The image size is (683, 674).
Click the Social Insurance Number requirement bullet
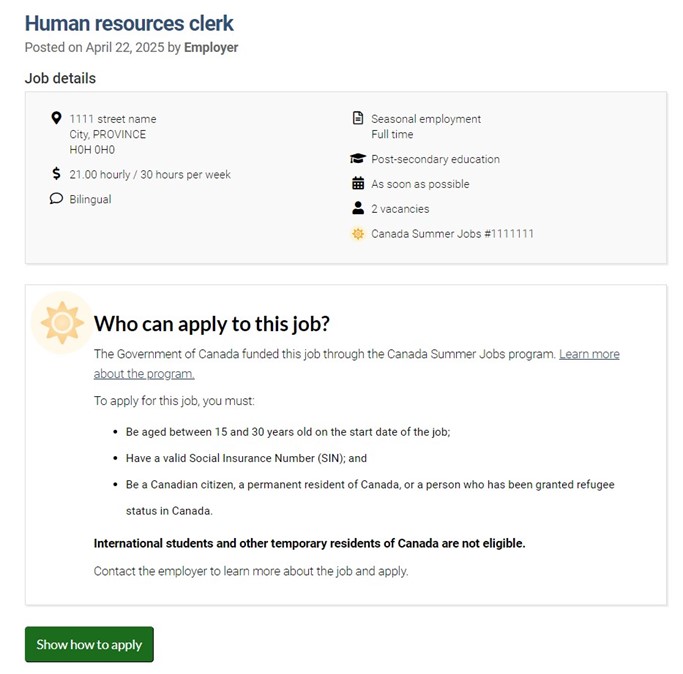pyautogui.click(x=246, y=458)
